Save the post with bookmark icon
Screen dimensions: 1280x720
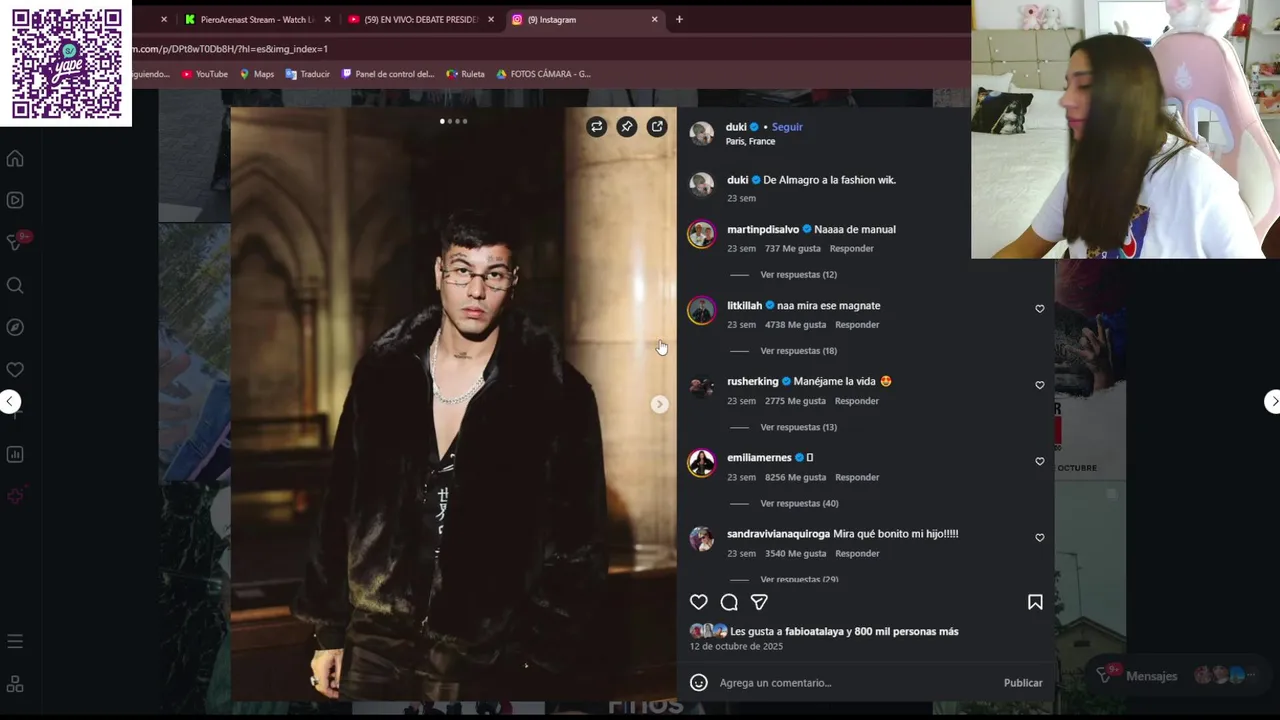click(x=1035, y=602)
